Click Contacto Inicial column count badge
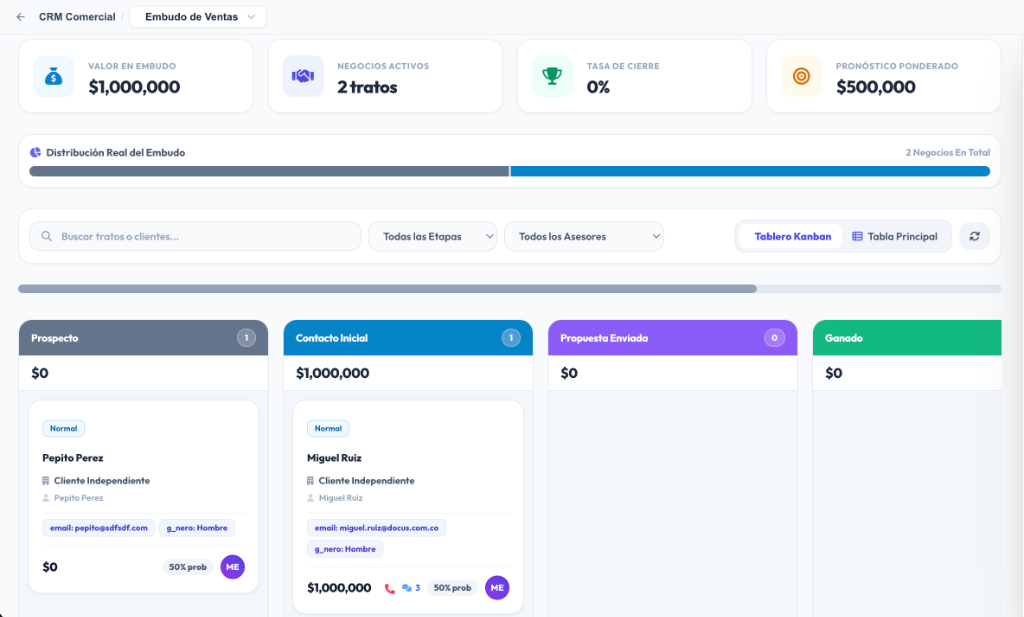This screenshot has height=617, width=1024. point(511,338)
